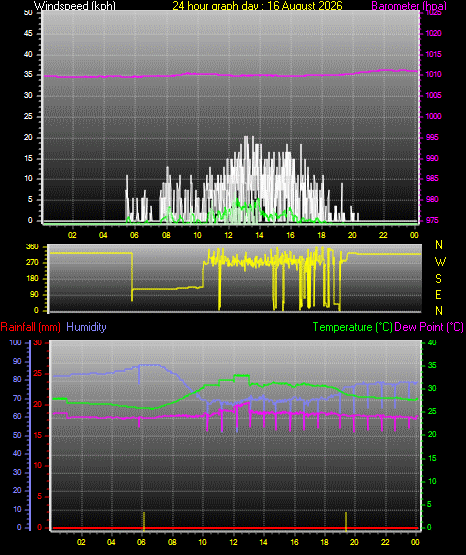Click the red "Rainfall (mm)" legend label

point(30,327)
